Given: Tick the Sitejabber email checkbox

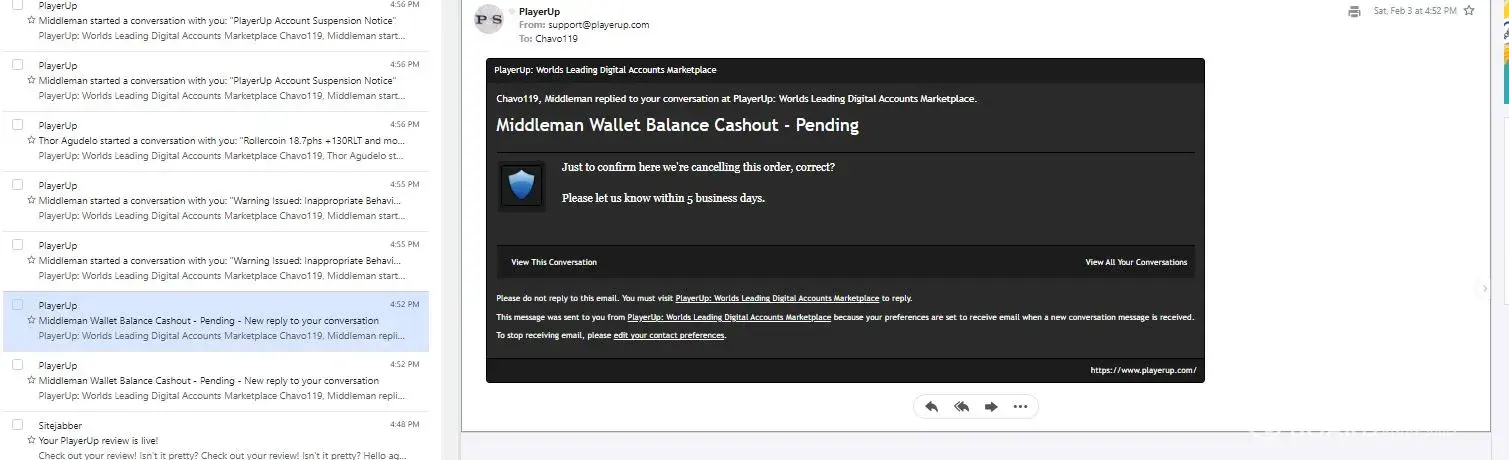Looking at the screenshot, I should tap(17, 424).
